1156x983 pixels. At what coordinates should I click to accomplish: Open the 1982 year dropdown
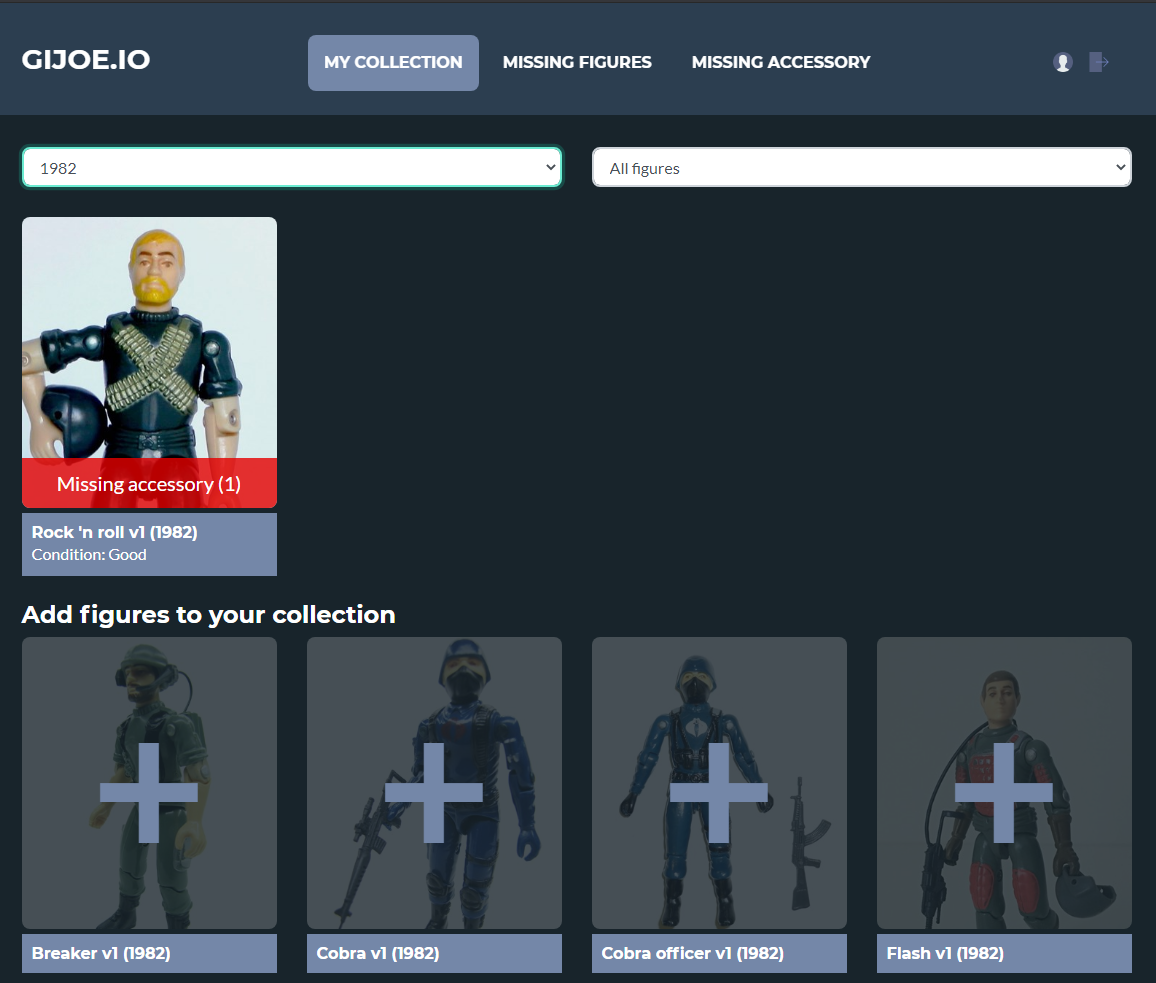(x=292, y=167)
